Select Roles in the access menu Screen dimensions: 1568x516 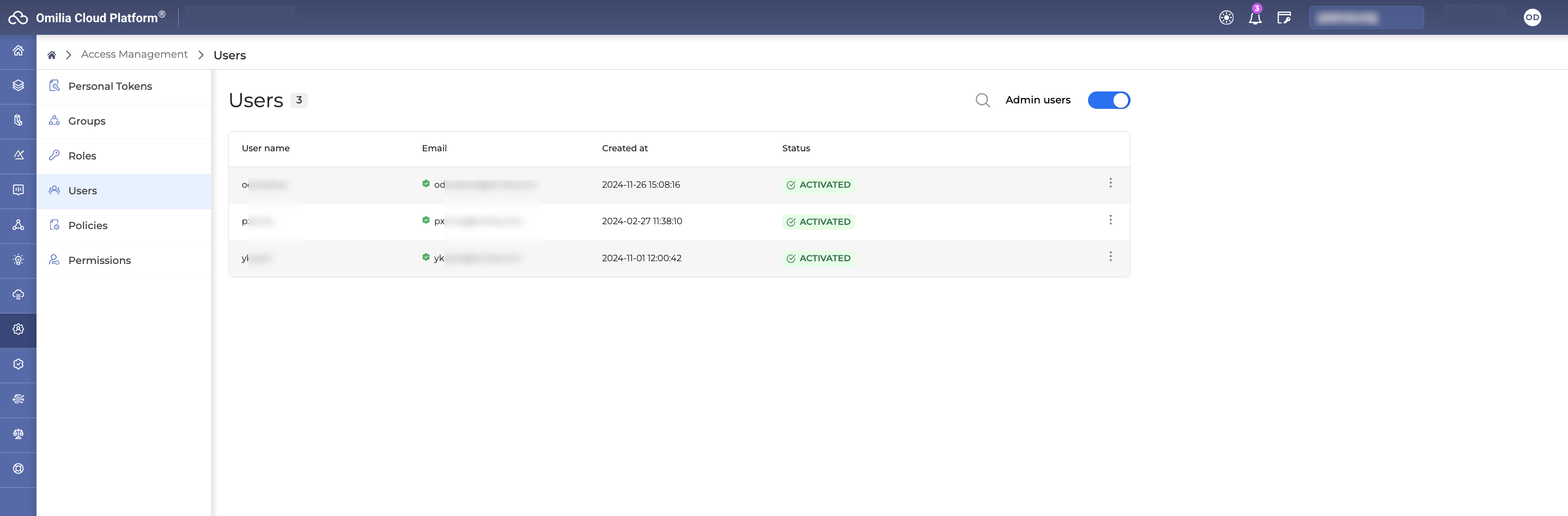pos(82,156)
